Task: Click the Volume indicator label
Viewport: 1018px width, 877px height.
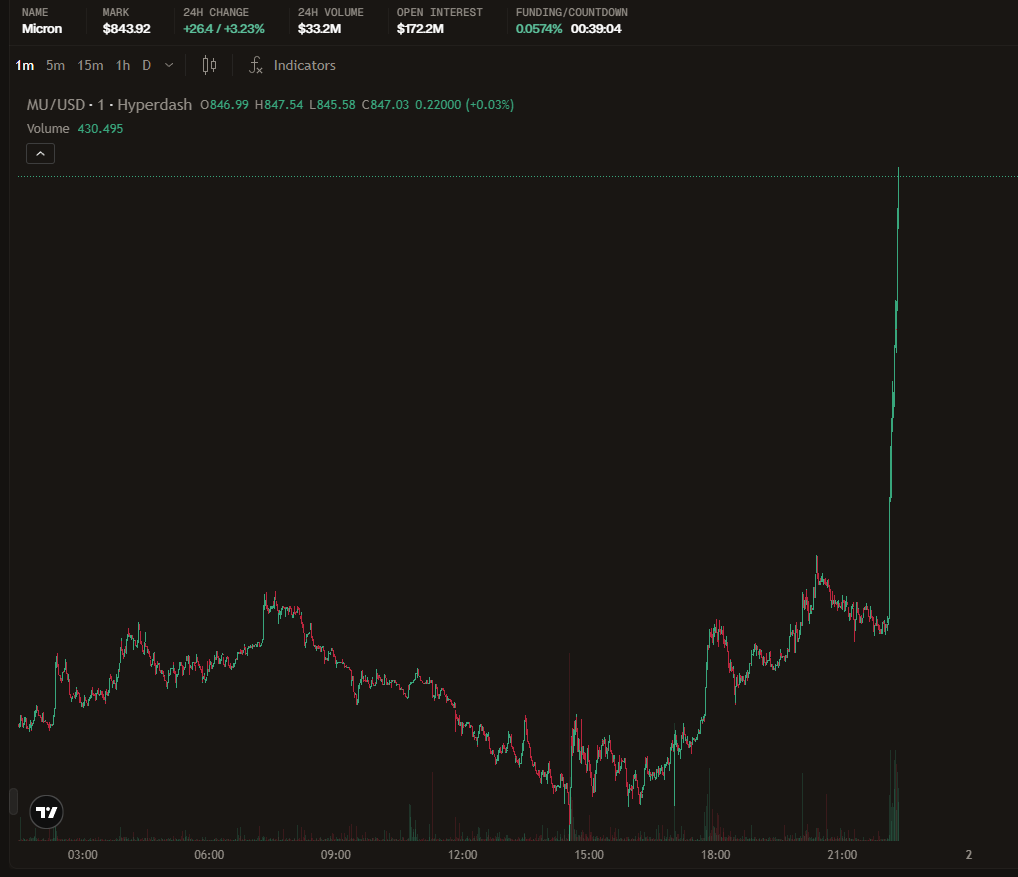Action: [x=48, y=129]
